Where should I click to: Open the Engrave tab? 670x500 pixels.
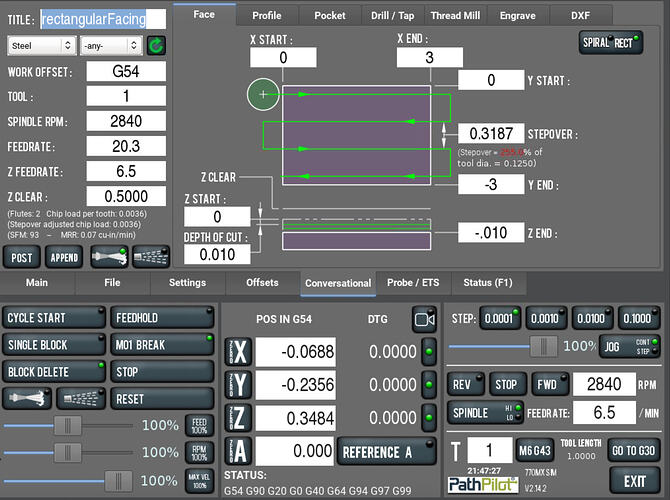[x=517, y=15]
